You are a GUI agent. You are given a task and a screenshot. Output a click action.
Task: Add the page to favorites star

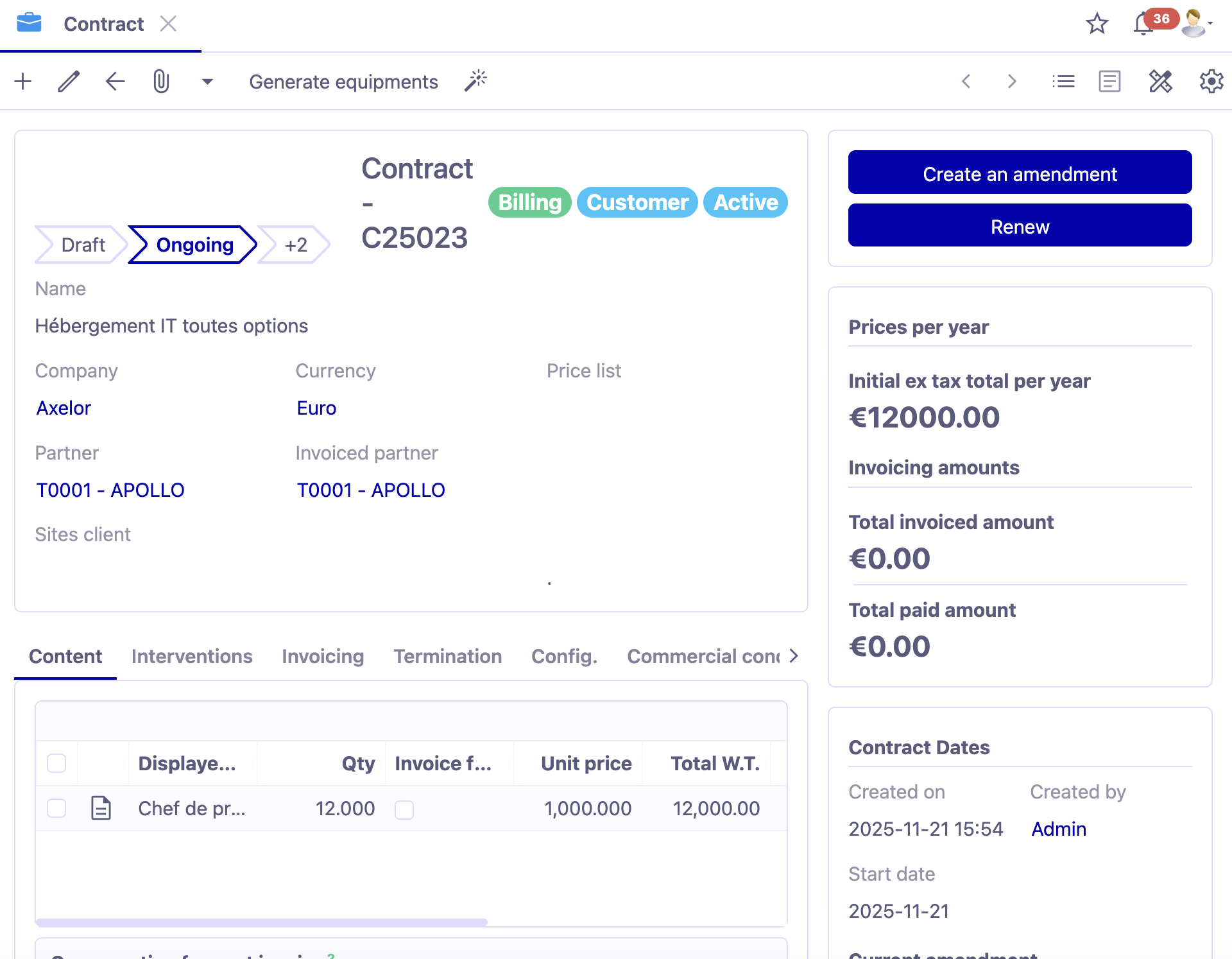1097,24
